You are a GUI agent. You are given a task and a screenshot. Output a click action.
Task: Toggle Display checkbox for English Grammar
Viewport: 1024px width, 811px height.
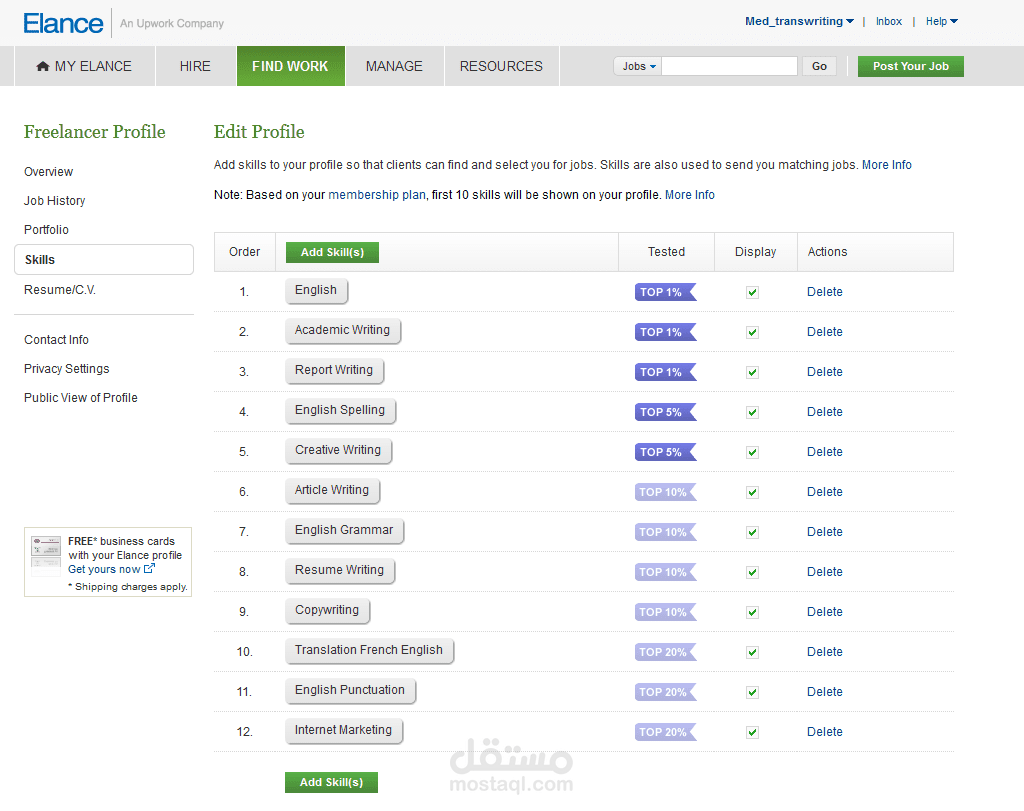(x=752, y=532)
